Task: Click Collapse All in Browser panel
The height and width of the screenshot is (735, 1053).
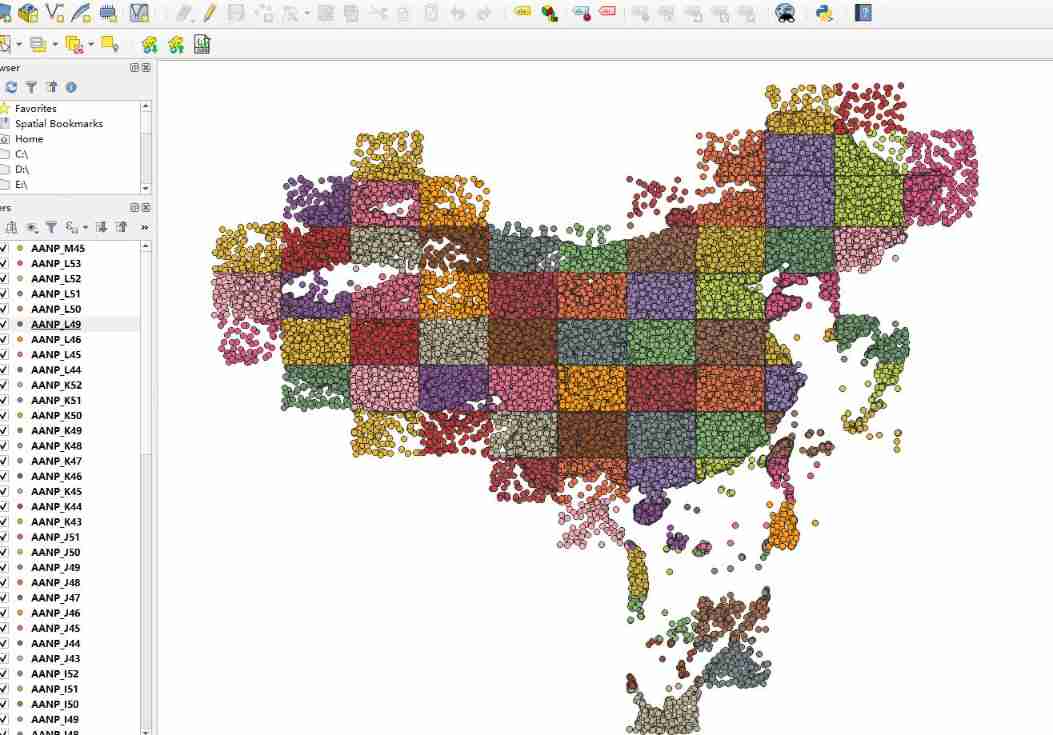Action: 52,87
